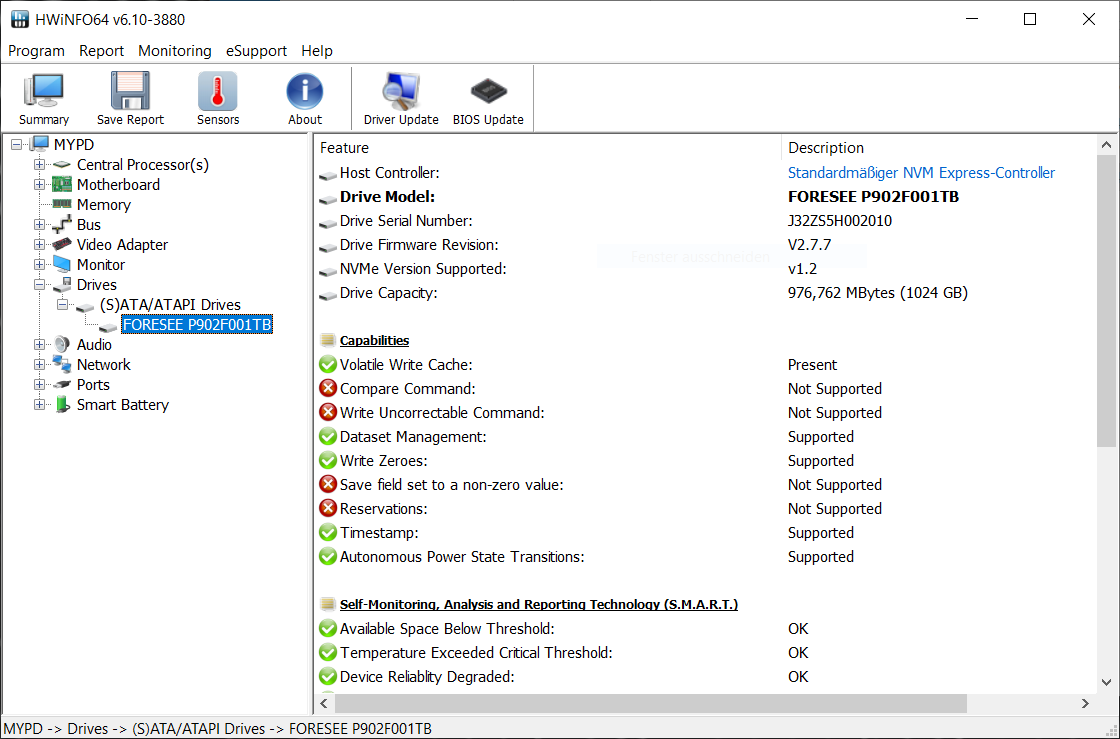1120x739 pixels.
Task: Click the red X icon beside Compare Command
Action: click(328, 388)
